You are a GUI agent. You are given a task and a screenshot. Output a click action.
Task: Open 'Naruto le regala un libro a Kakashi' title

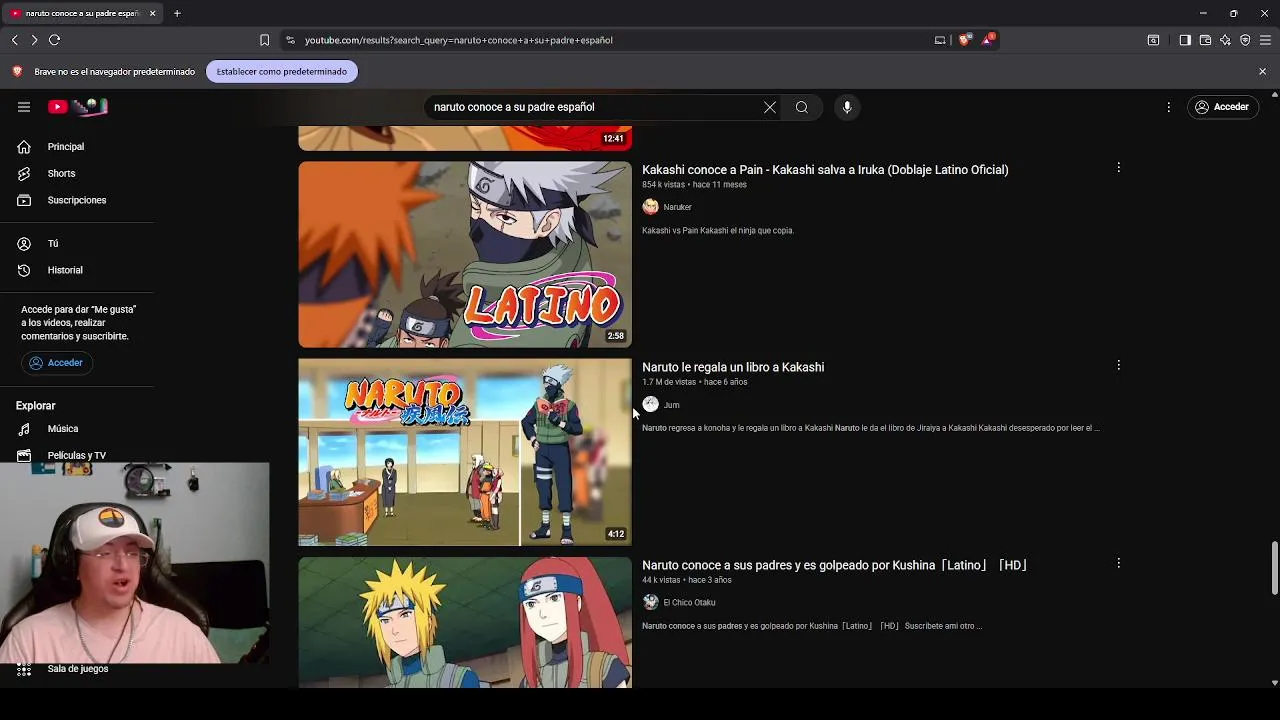coord(733,368)
